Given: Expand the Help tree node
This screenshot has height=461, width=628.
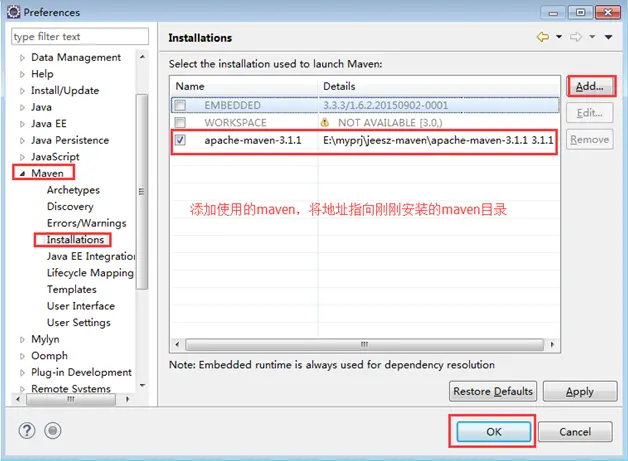Looking at the screenshot, I should click(22, 74).
